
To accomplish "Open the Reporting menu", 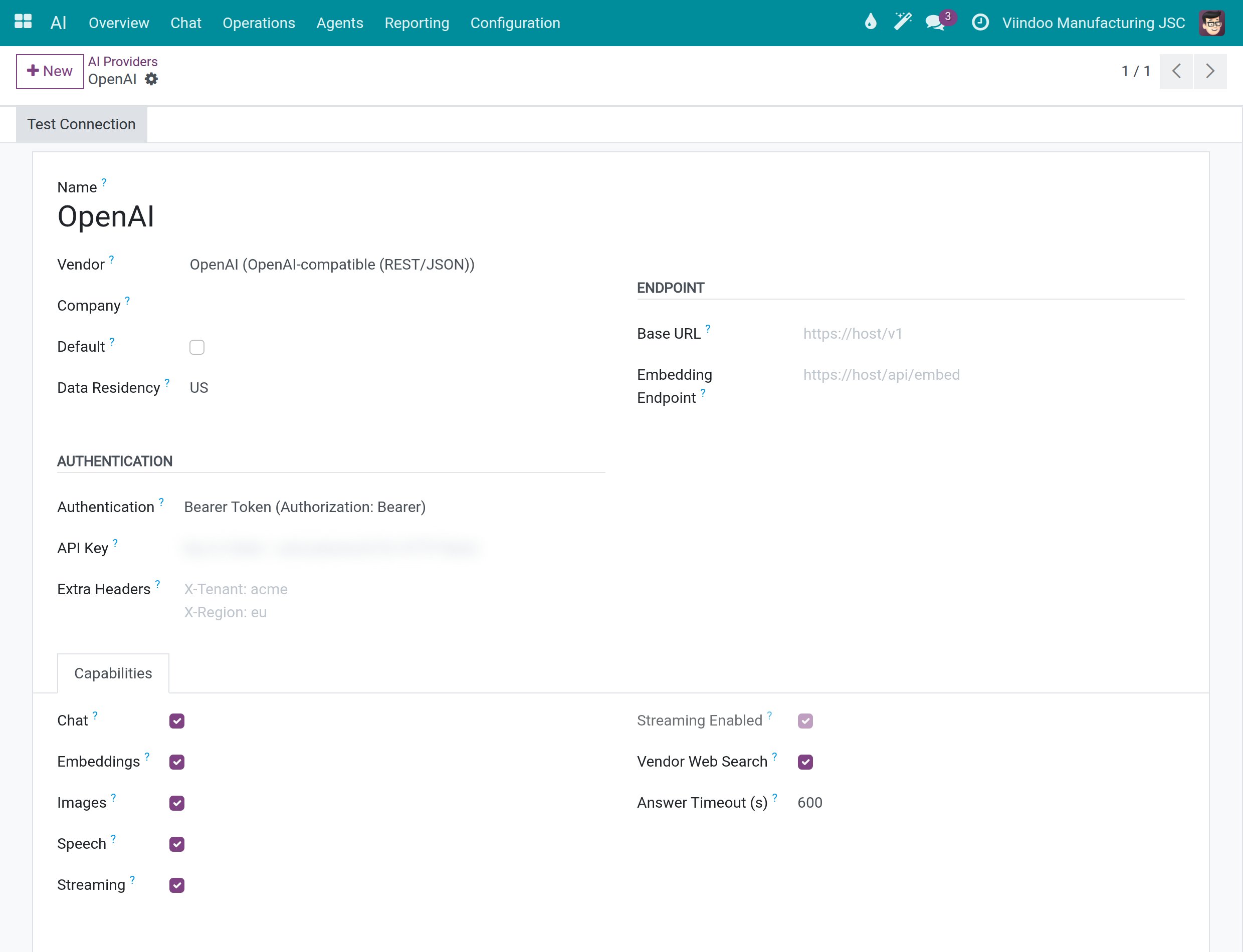I will pos(417,23).
